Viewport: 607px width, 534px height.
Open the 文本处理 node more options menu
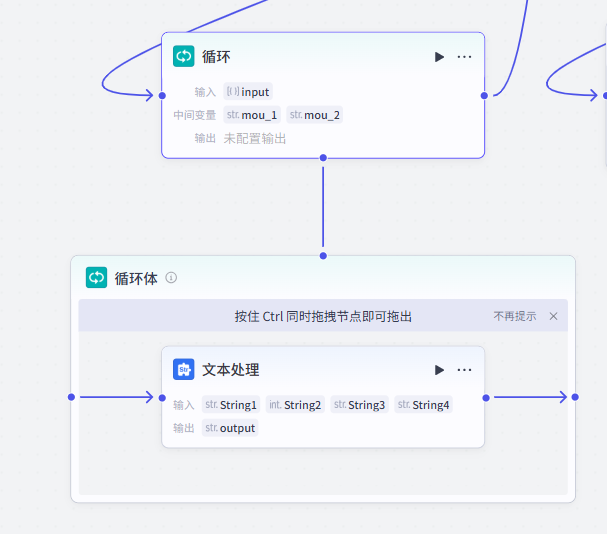pyautogui.click(x=464, y=370)
